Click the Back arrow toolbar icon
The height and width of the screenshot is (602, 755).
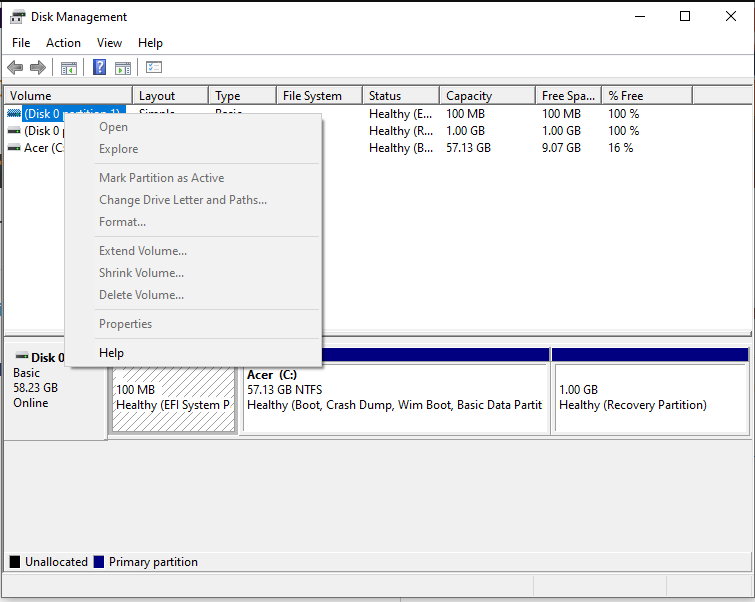point(15,68)
